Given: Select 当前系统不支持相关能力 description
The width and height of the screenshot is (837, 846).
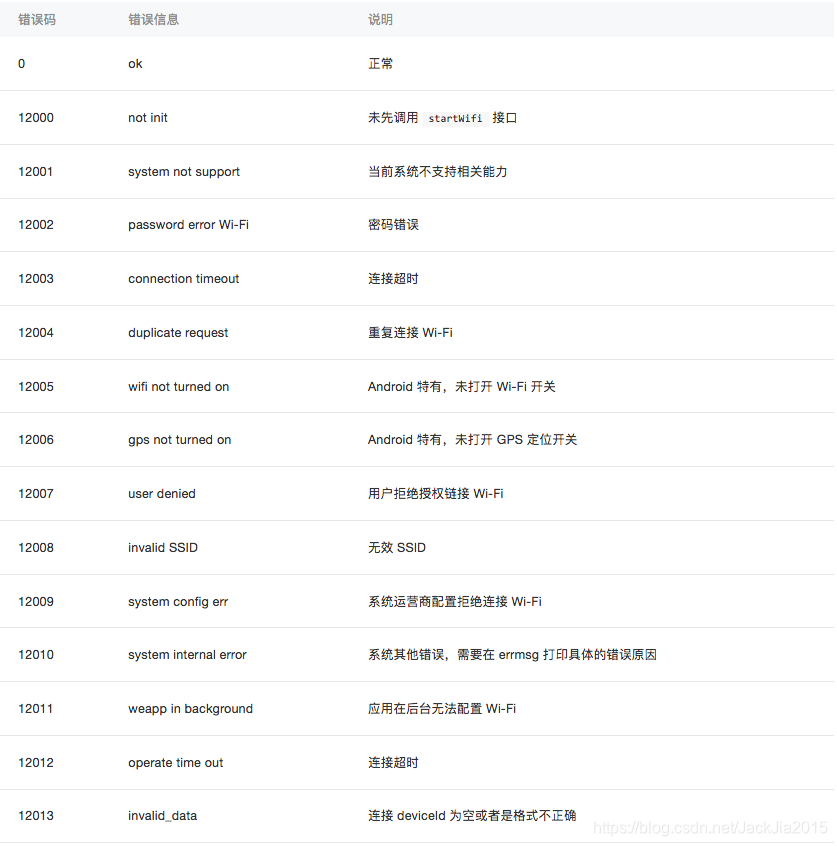Looking at the screenshot, I should (x=438, y=172).
